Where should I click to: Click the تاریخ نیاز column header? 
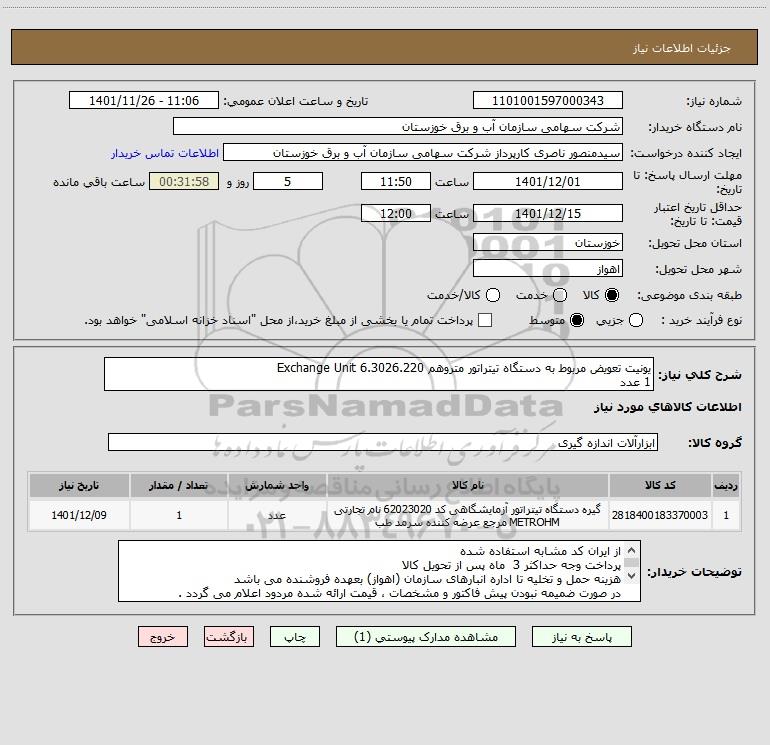(x=79, y=485)
